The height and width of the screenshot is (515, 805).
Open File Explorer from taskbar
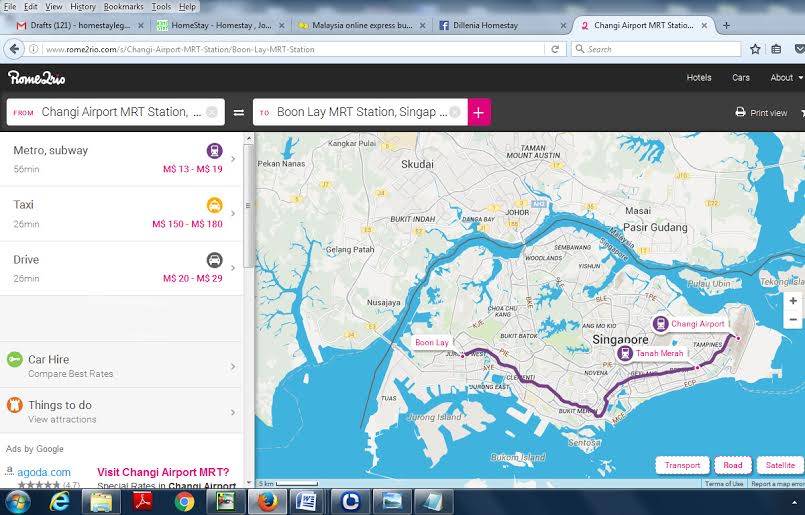point(101,502)
